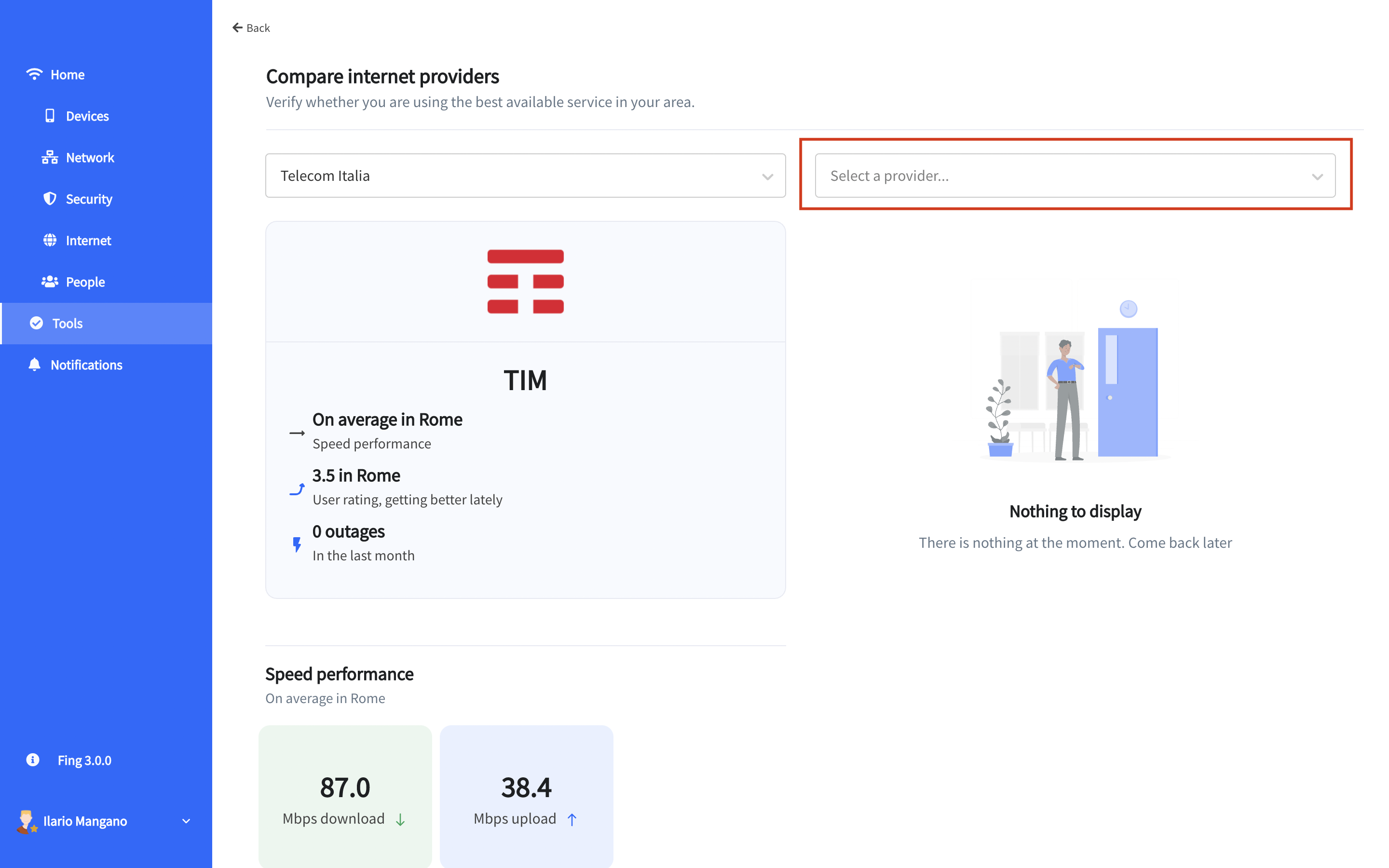Click the Security shield icon
The height and width of the screenshot is (868, 1389).
click(50, 198)
